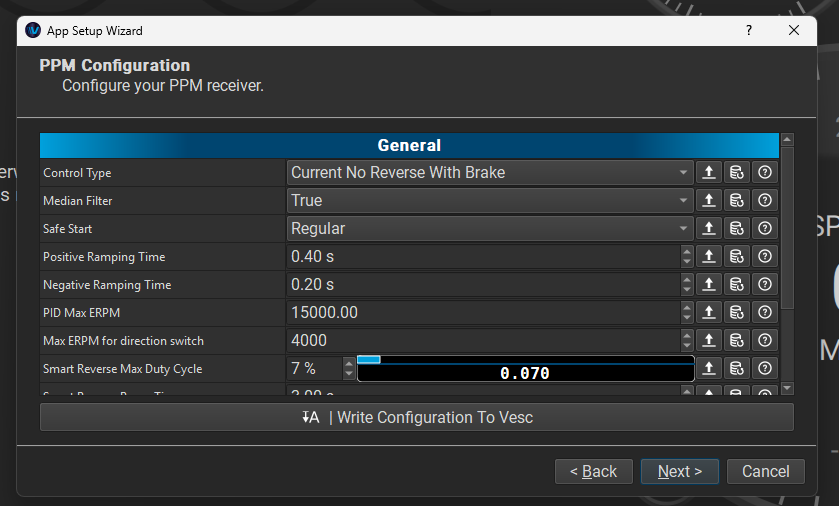Go back with the Back button

593,471
